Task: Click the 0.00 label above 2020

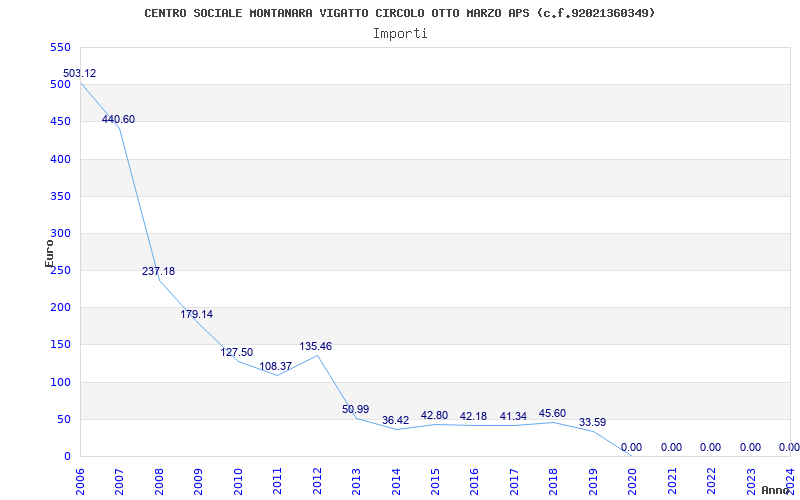Action: point(632,447)
